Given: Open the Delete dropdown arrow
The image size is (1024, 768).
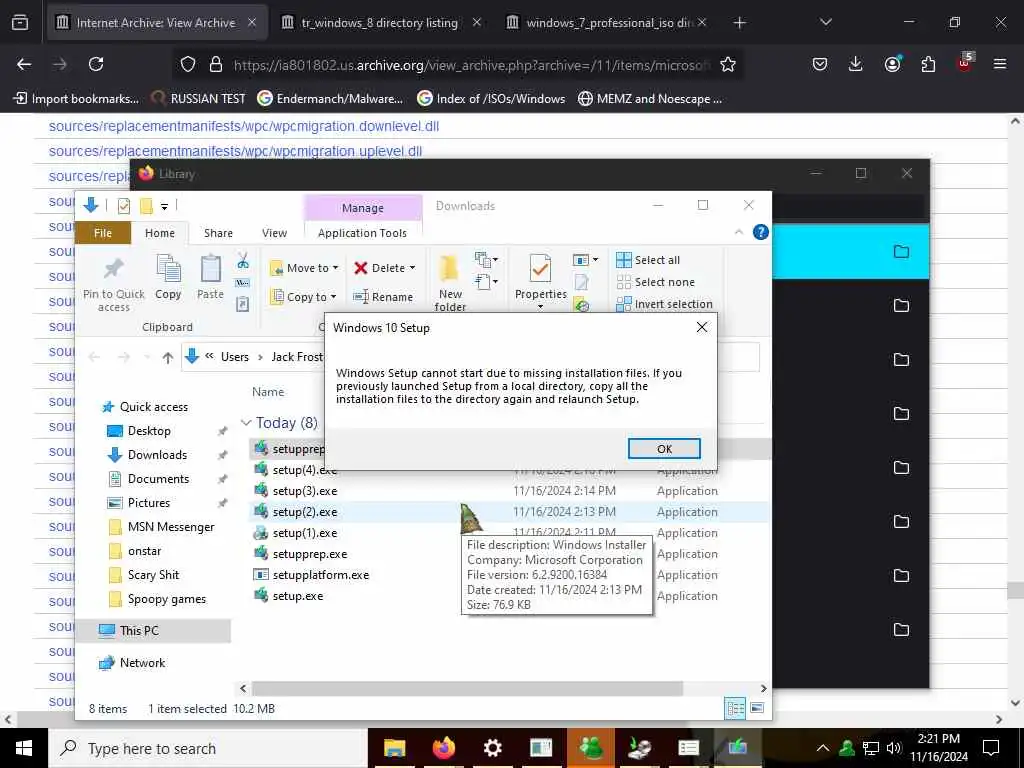Looking at the screenshot, I should click(412, 268).
